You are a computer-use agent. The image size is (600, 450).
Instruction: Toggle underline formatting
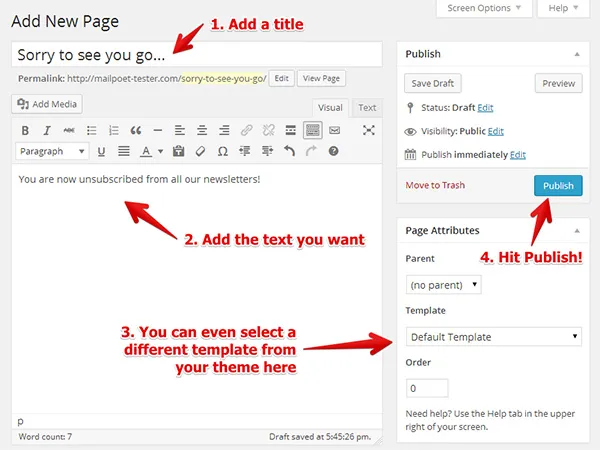102,152
